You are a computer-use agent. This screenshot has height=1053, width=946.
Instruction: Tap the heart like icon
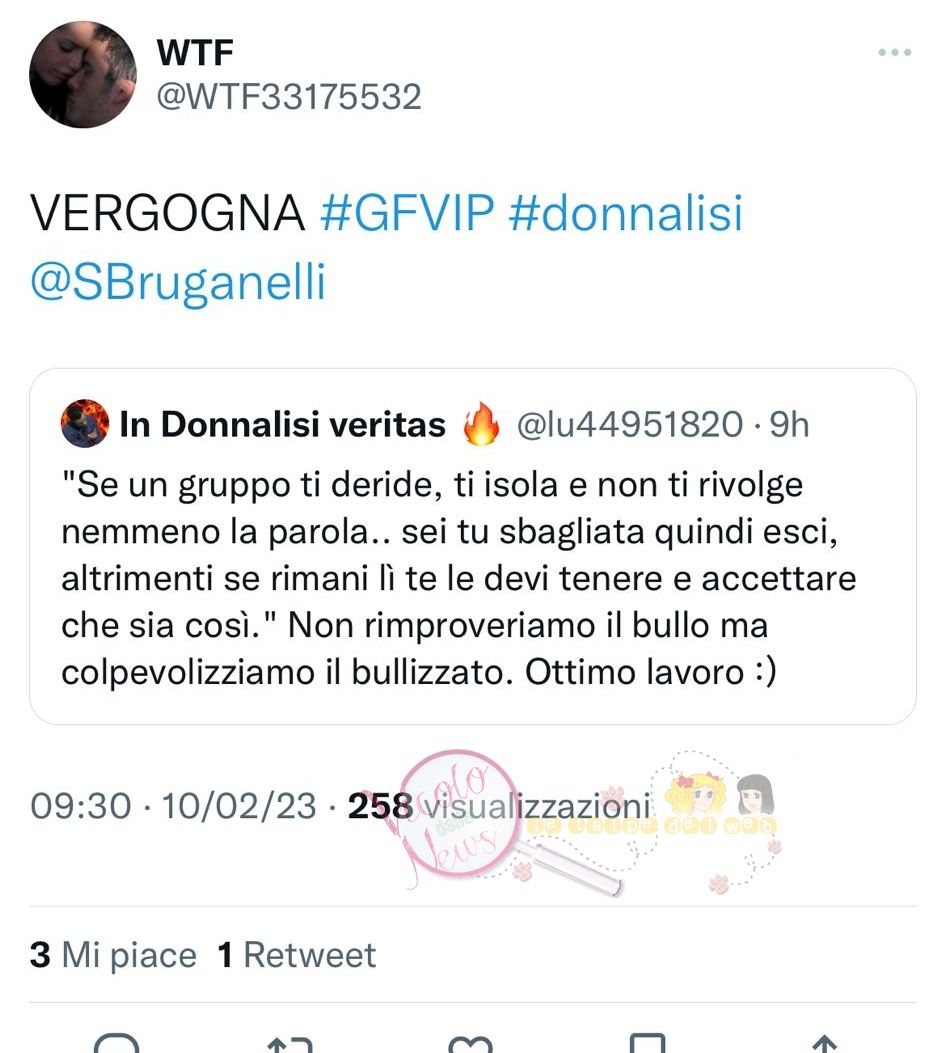coord(470,1044)
